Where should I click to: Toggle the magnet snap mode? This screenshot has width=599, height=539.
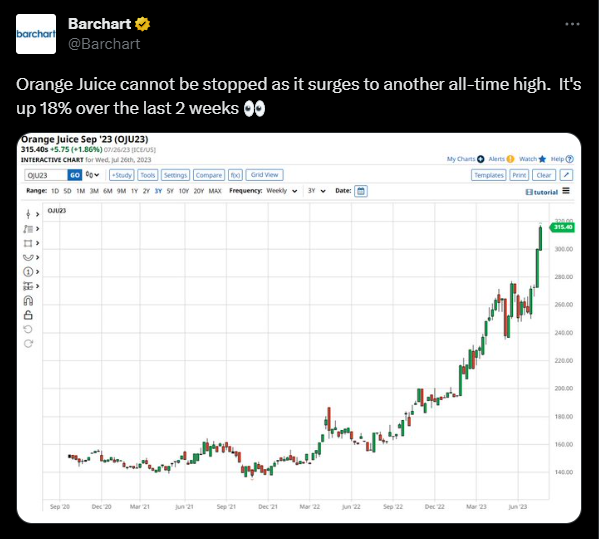tap(28, 301)
